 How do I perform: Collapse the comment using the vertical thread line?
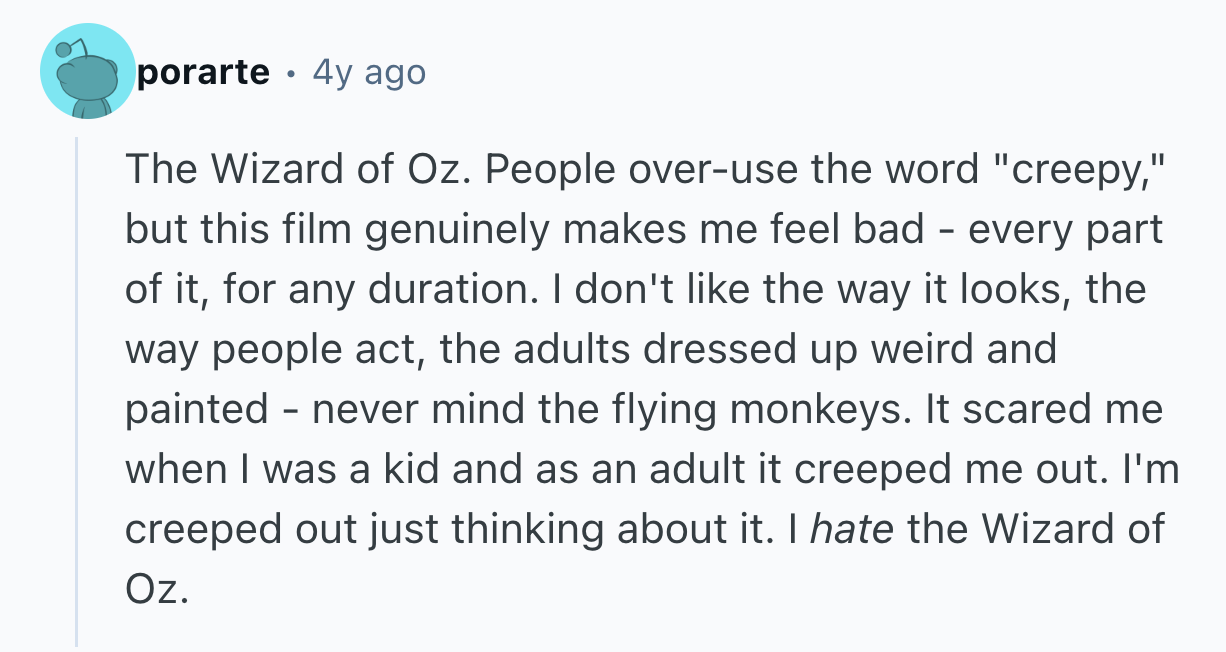(x=77, y=390)
